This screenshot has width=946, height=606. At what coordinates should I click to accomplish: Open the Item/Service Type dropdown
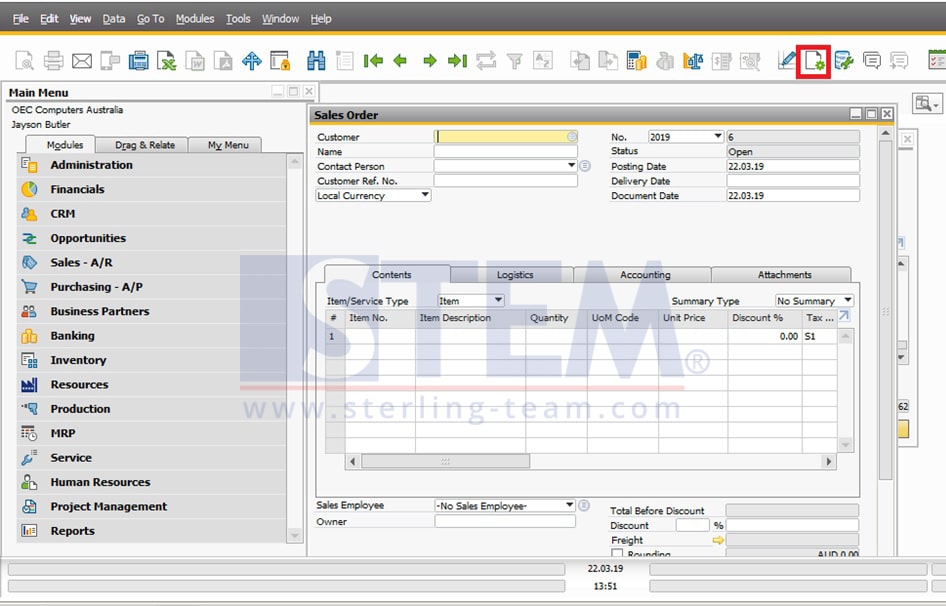click(x=498, y=299)
